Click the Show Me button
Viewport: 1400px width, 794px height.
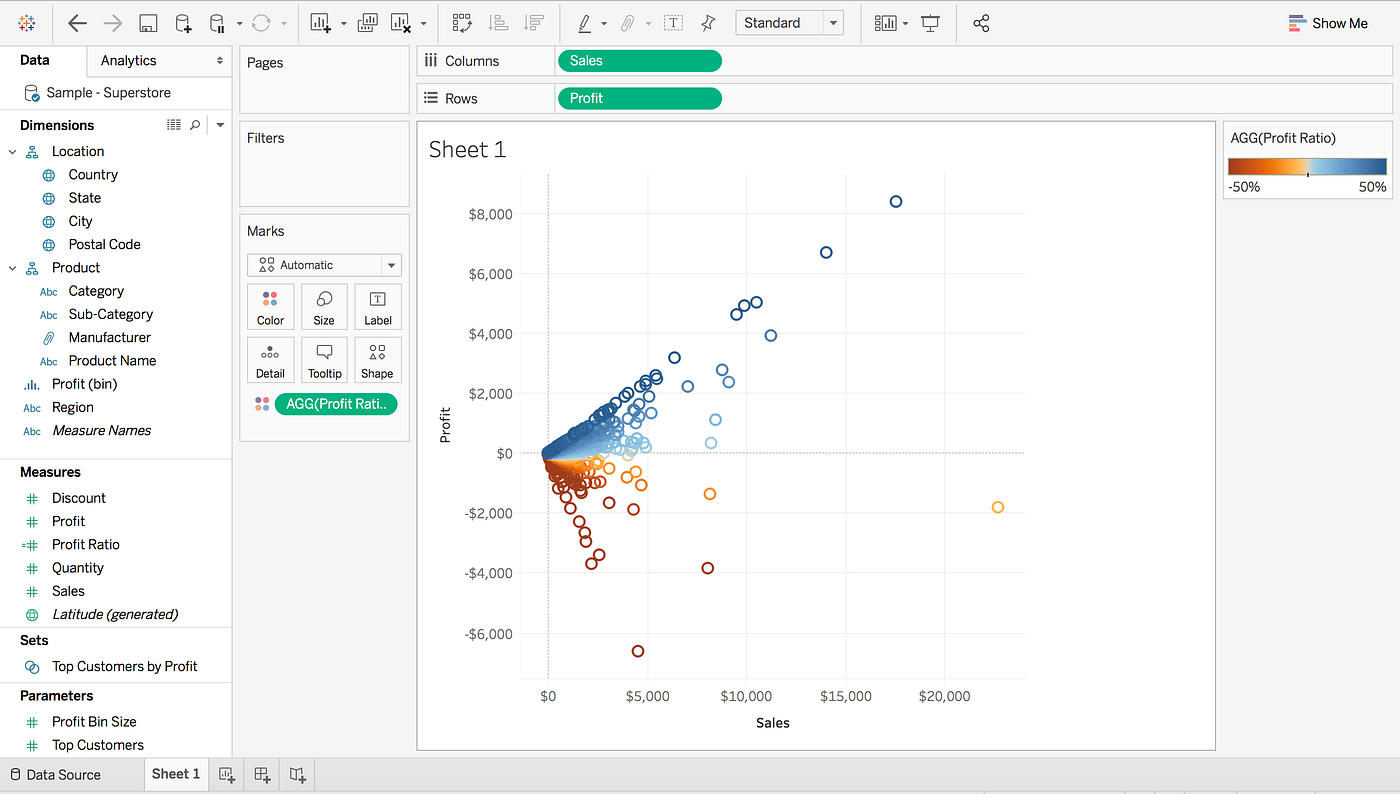pyautogui.click(x=1328, y=22)
